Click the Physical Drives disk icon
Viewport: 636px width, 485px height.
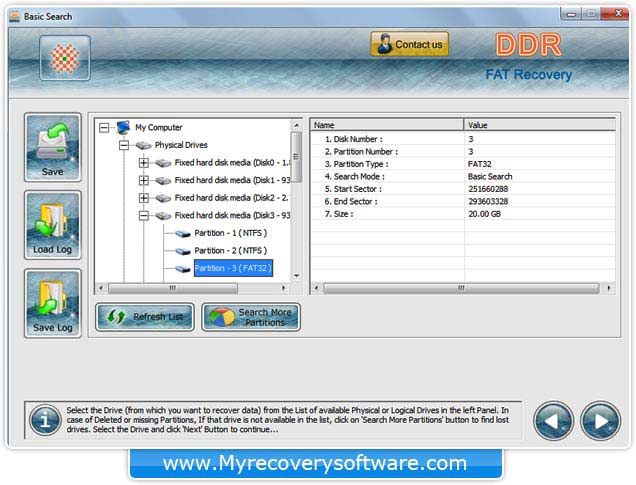[x=143, y=145]
